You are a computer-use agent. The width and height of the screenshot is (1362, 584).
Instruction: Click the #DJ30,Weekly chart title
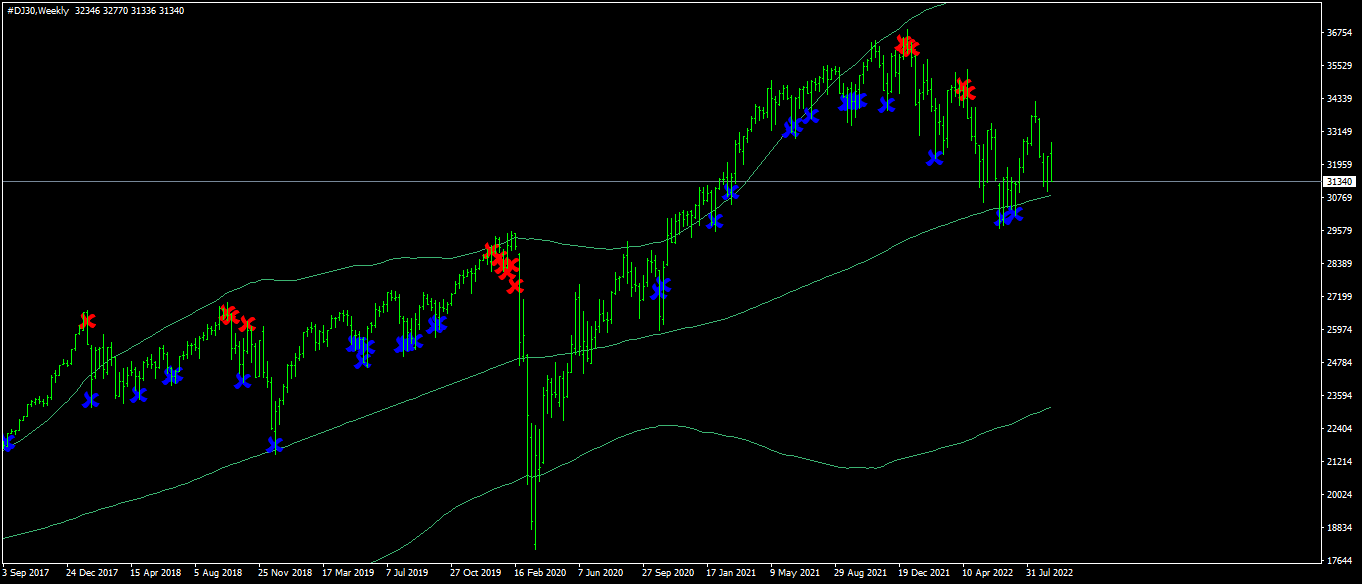pyautogui.click(x=36, y=10)
